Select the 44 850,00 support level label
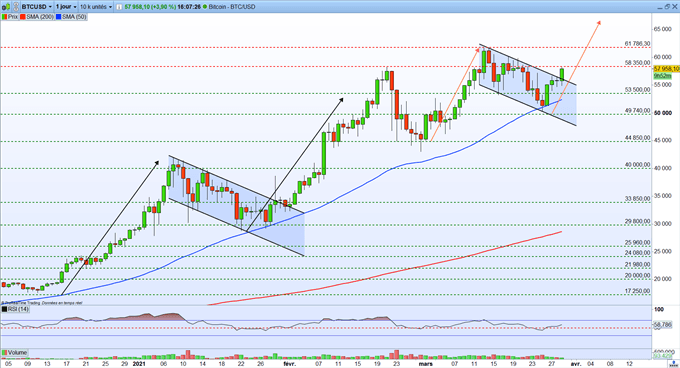 638,138
